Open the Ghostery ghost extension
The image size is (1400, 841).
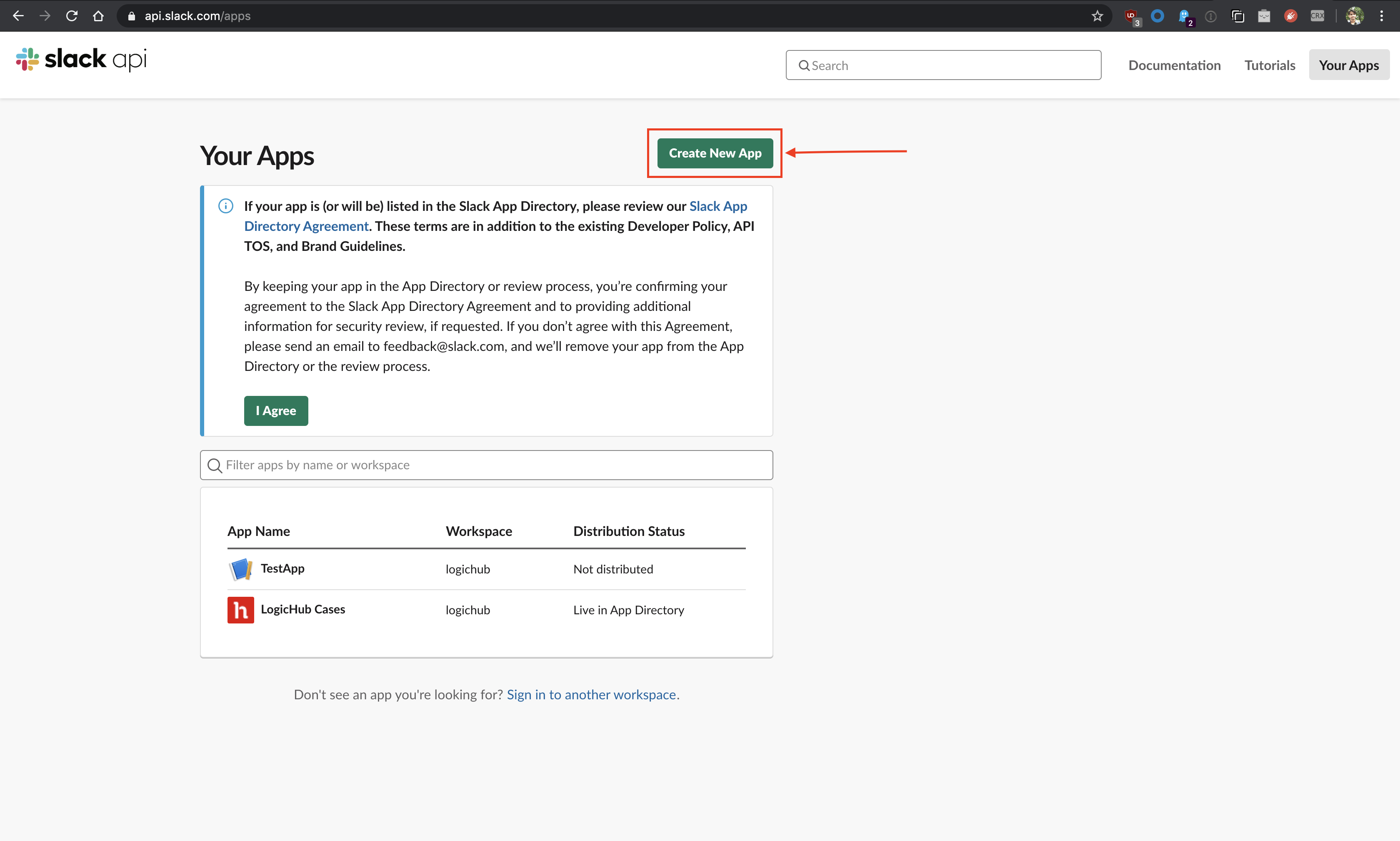(x=1184, y=16)
